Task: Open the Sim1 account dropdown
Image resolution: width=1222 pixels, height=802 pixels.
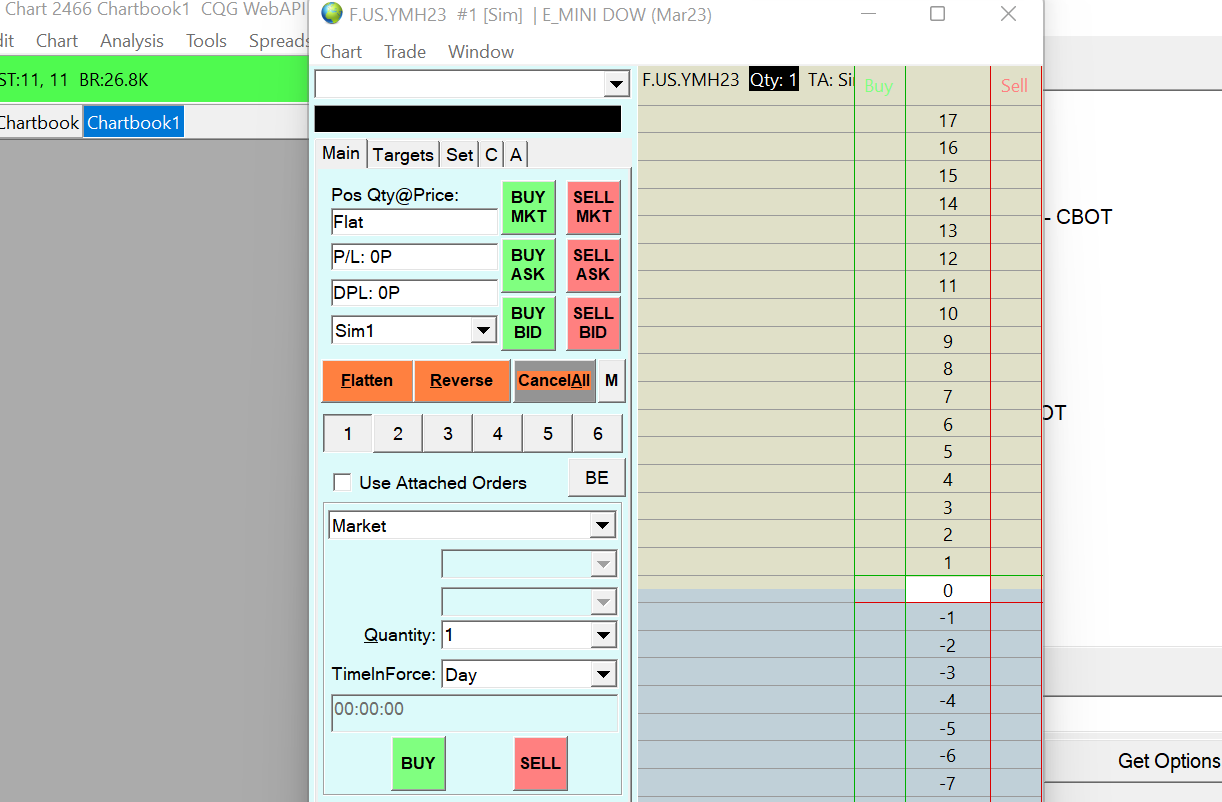Action: pyautogui.click(x=483, y=330)
